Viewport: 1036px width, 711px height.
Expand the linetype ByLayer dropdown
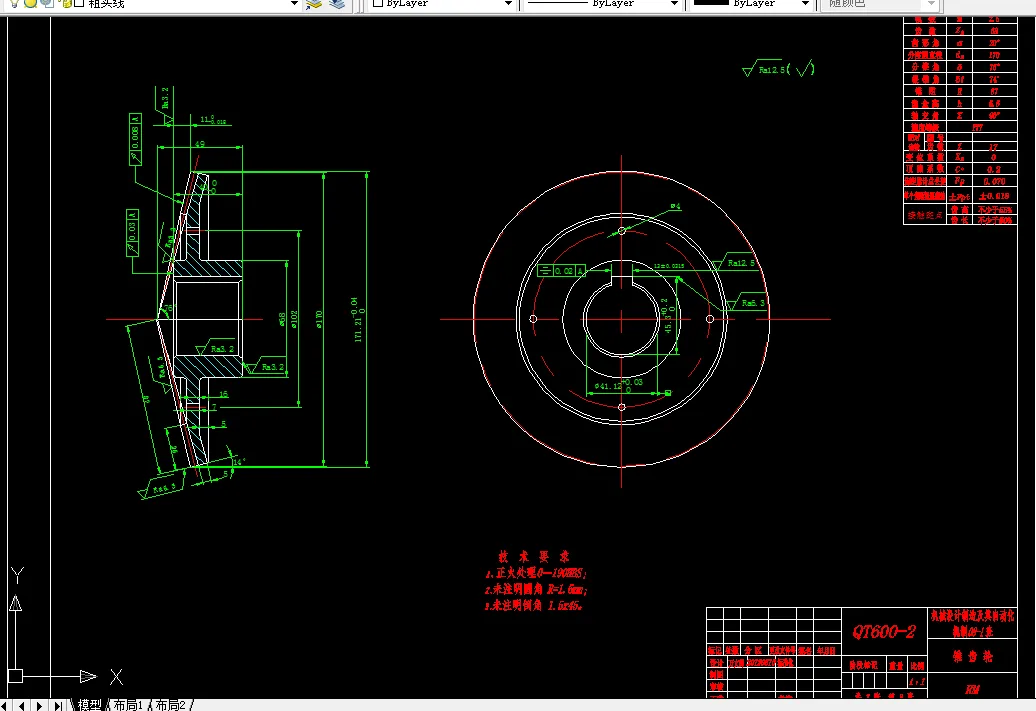click(x=673, y=4)
